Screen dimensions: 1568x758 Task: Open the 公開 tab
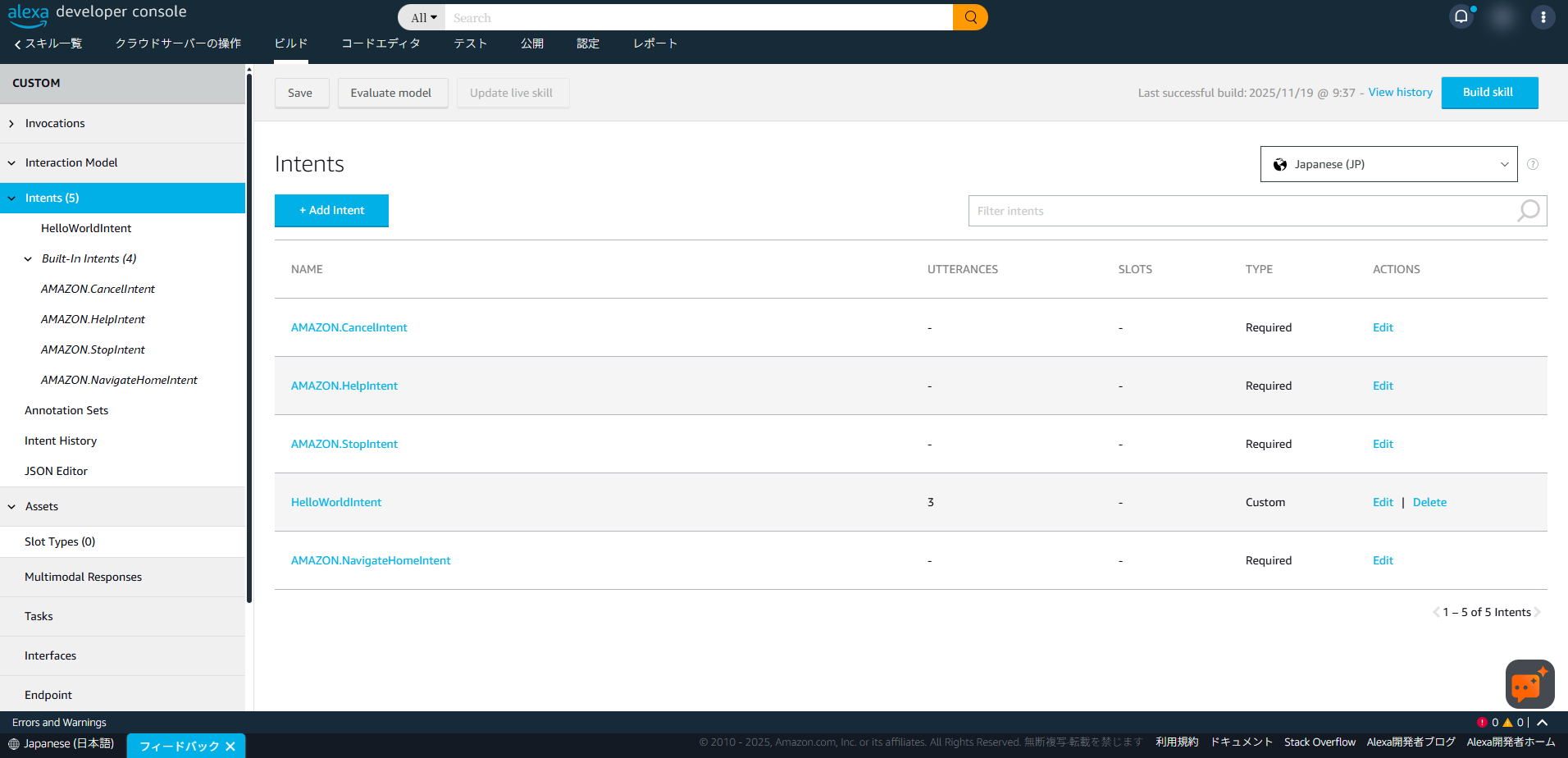pos(532,43)
